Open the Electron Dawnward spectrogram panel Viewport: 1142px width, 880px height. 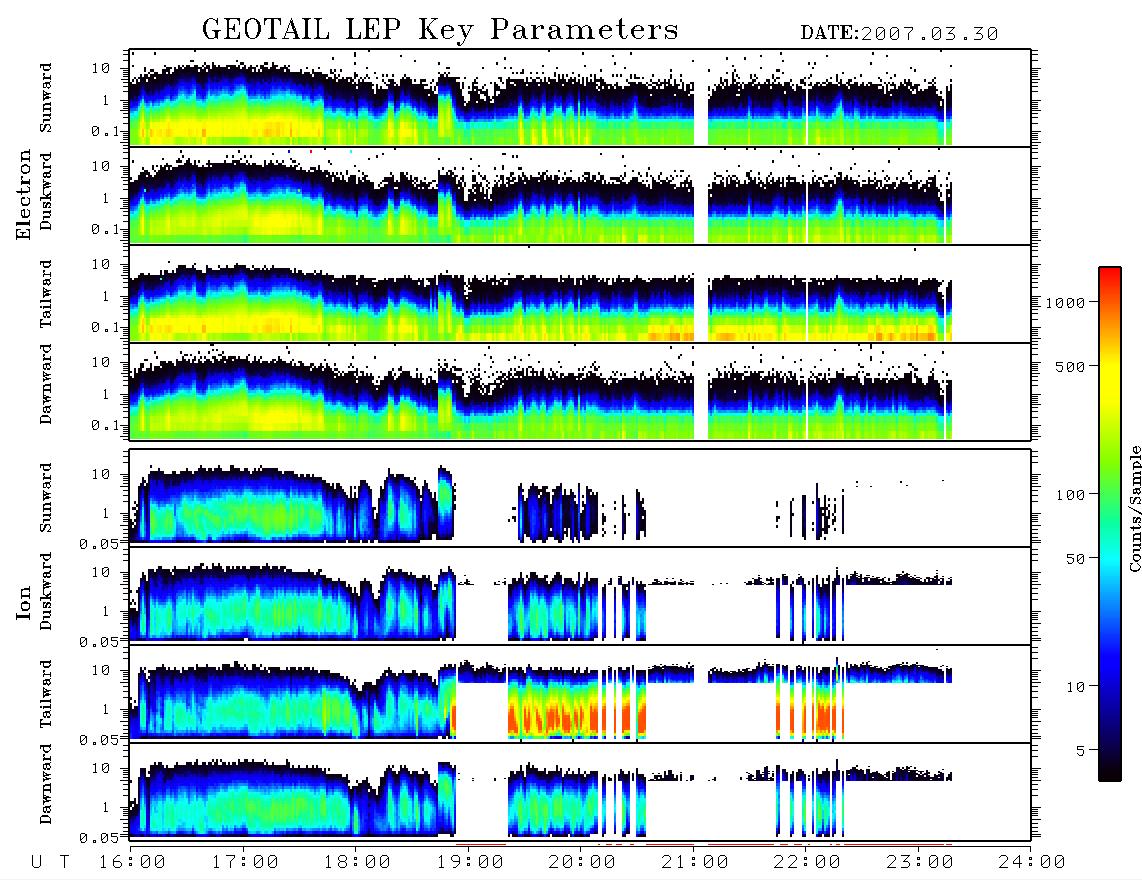click(580, 391)
